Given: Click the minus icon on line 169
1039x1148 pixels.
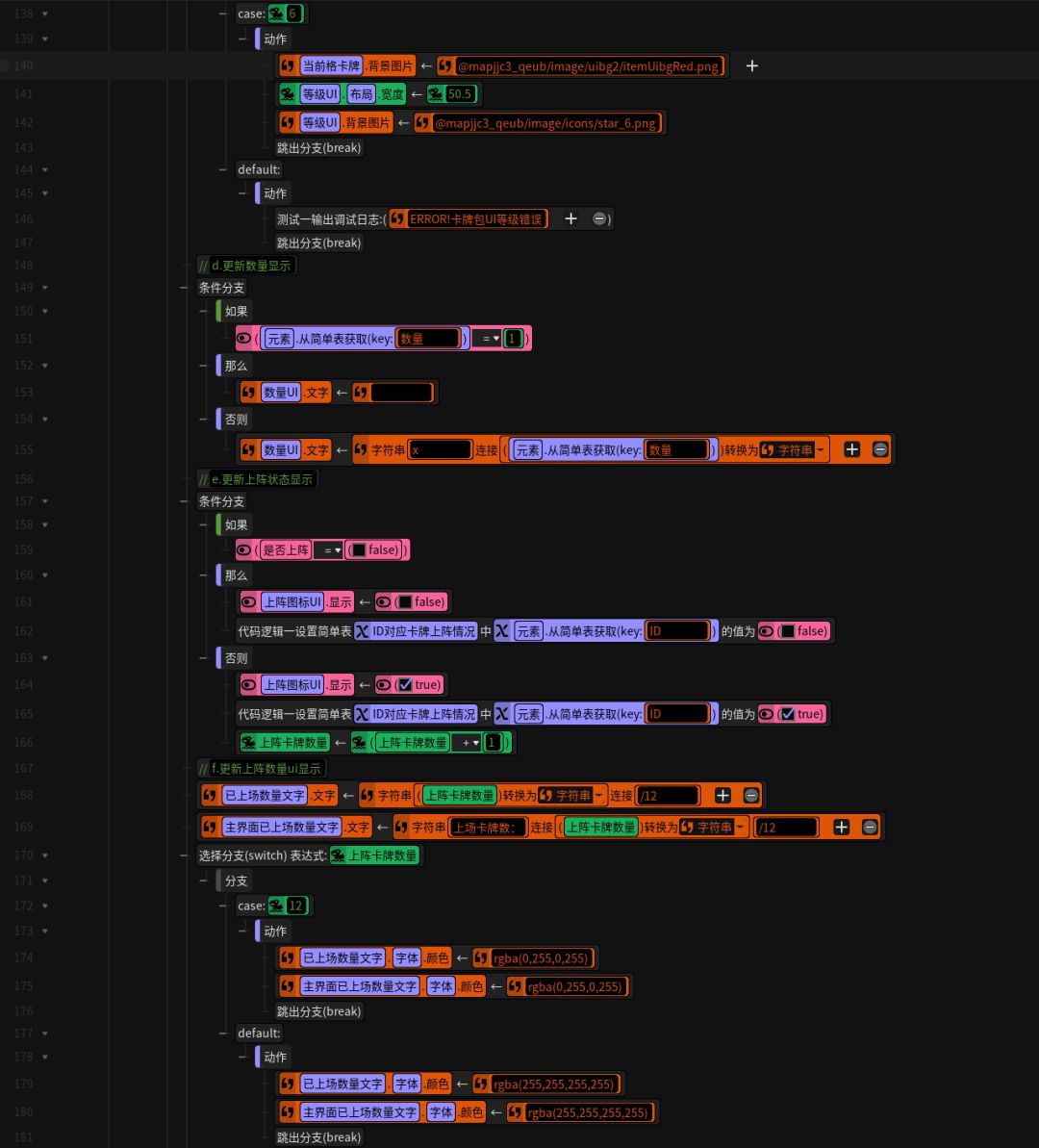Looking at the screenshot, I should 870,828.
